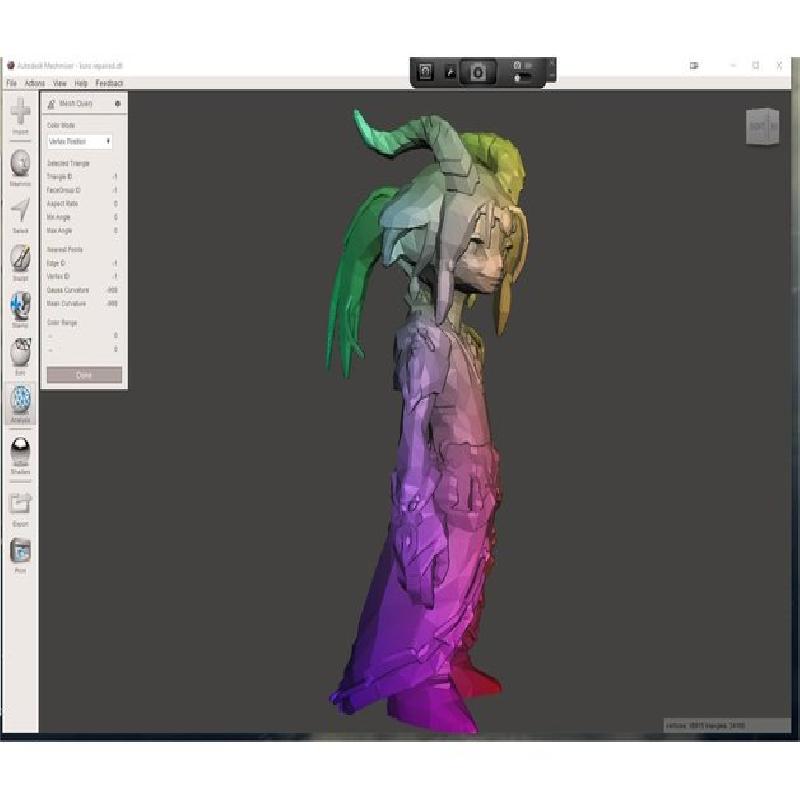Click the Done button
800x800 pixels.
tap(84, 375)
